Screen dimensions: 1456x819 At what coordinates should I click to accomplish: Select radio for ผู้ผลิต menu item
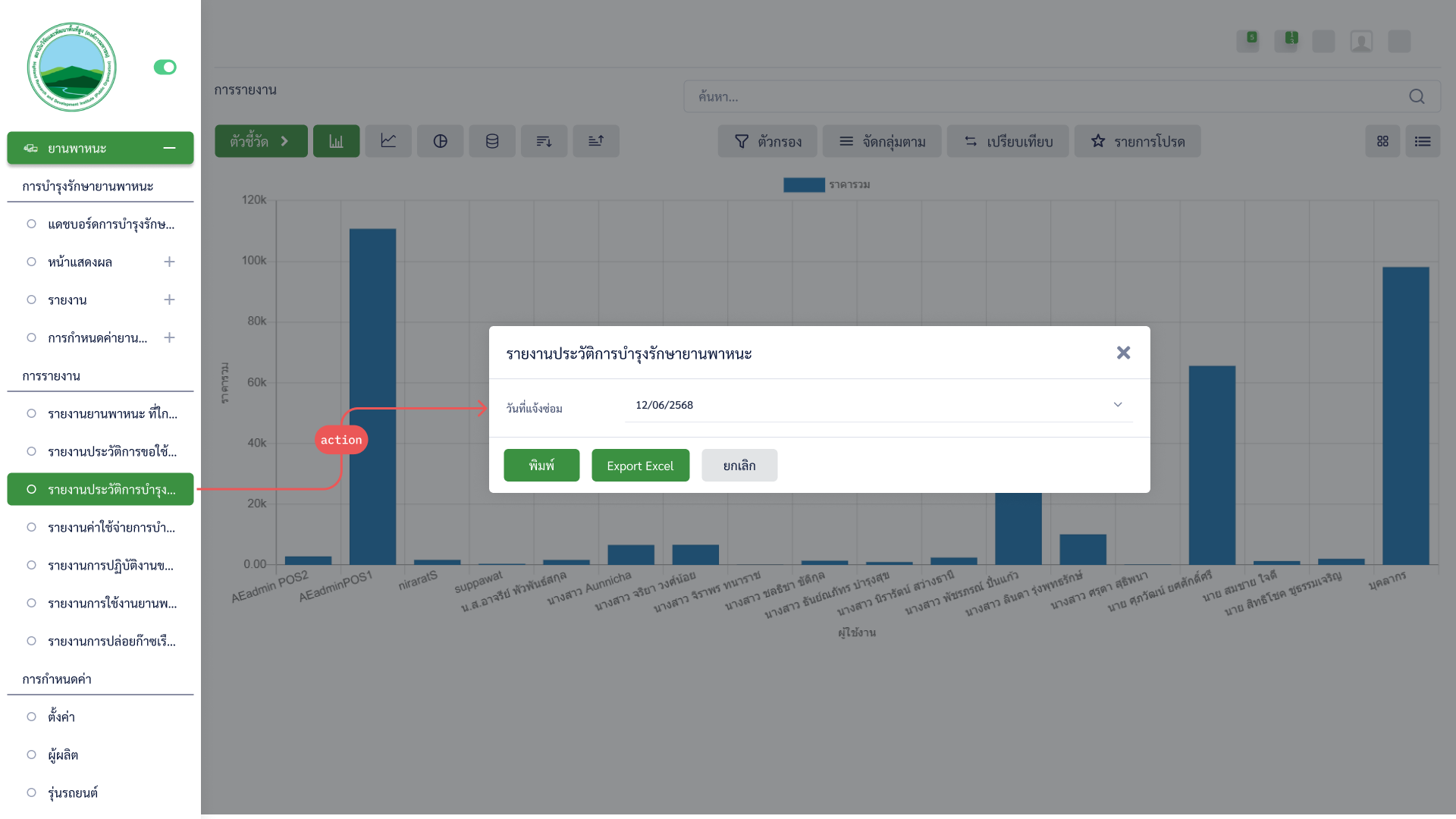point(31,755)
